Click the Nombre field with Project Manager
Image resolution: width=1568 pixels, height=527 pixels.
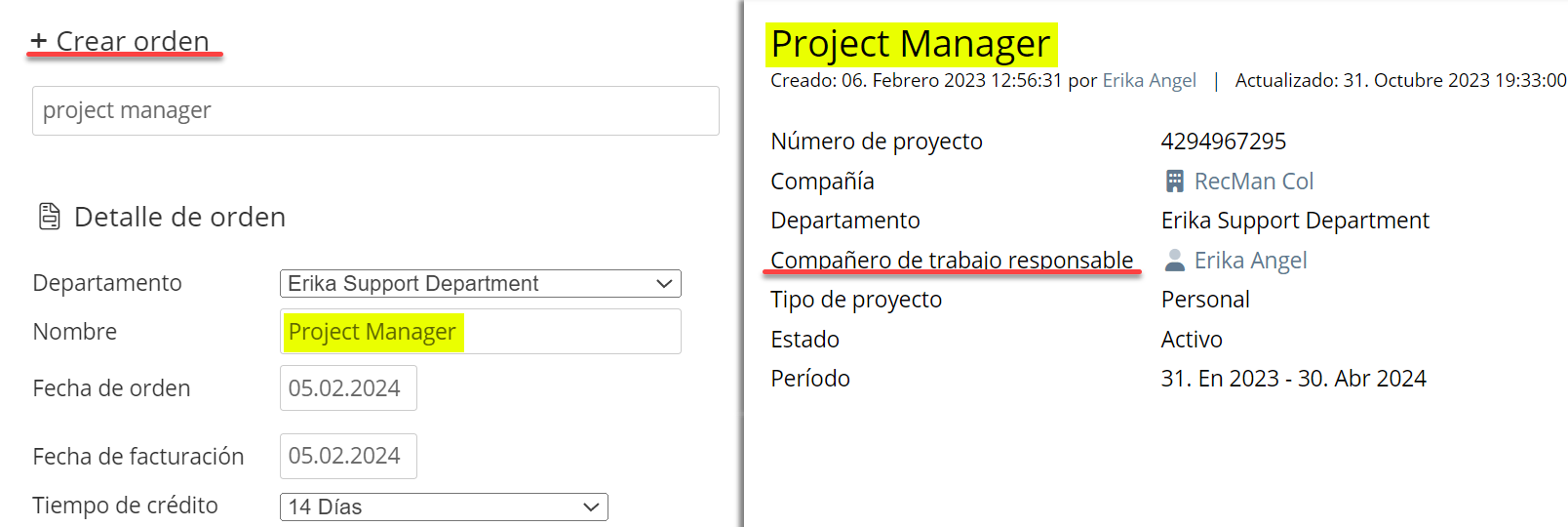coord(480,332)
